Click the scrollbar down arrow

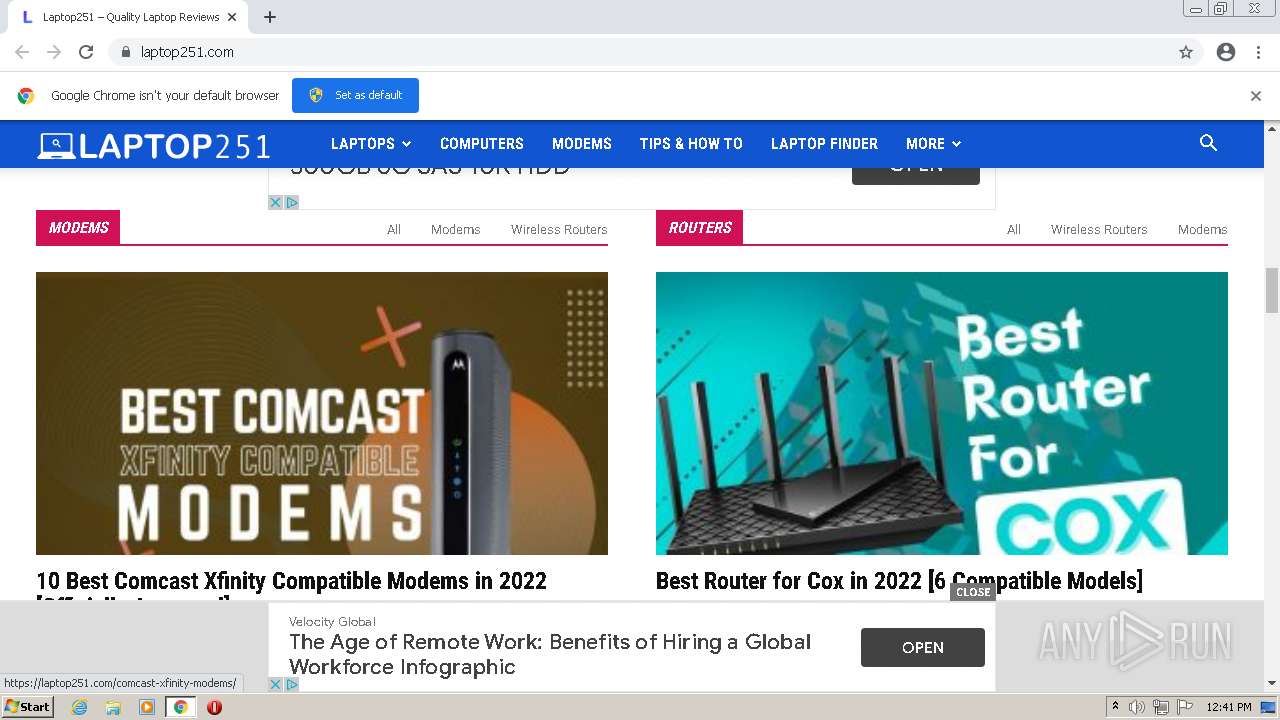1272,683
